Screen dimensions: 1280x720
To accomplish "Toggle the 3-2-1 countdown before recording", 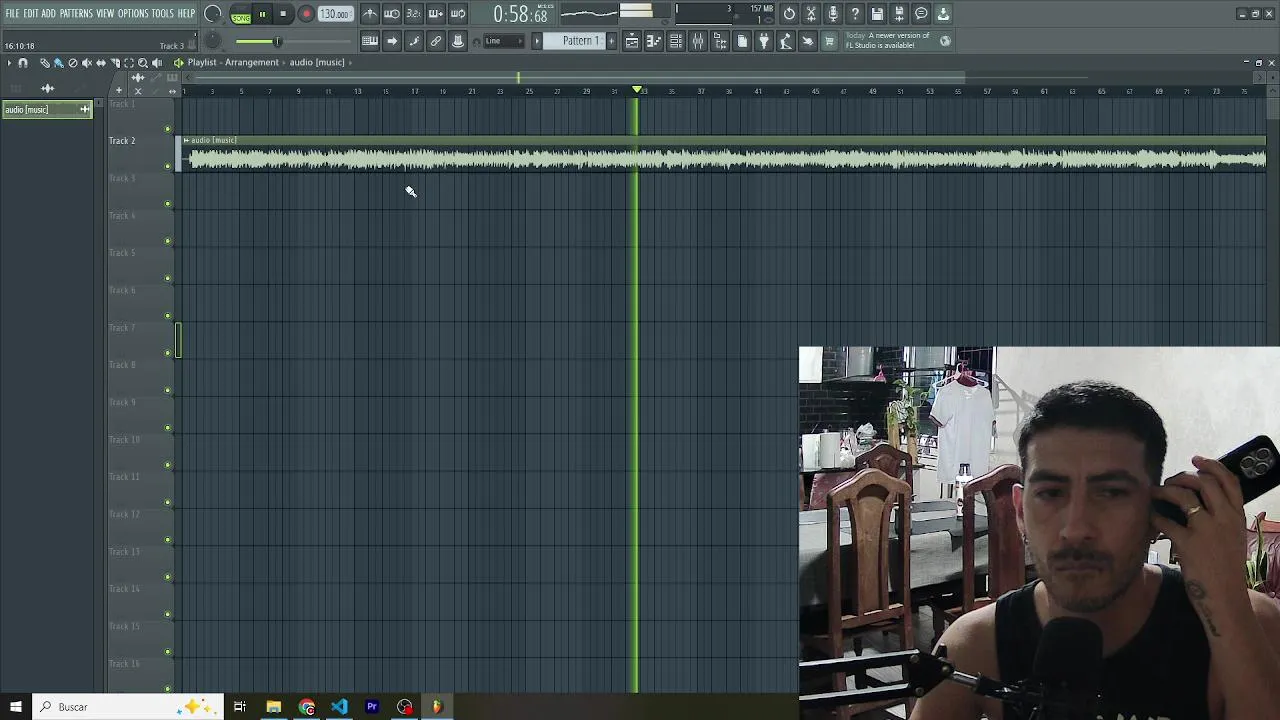I will point(414,14).
